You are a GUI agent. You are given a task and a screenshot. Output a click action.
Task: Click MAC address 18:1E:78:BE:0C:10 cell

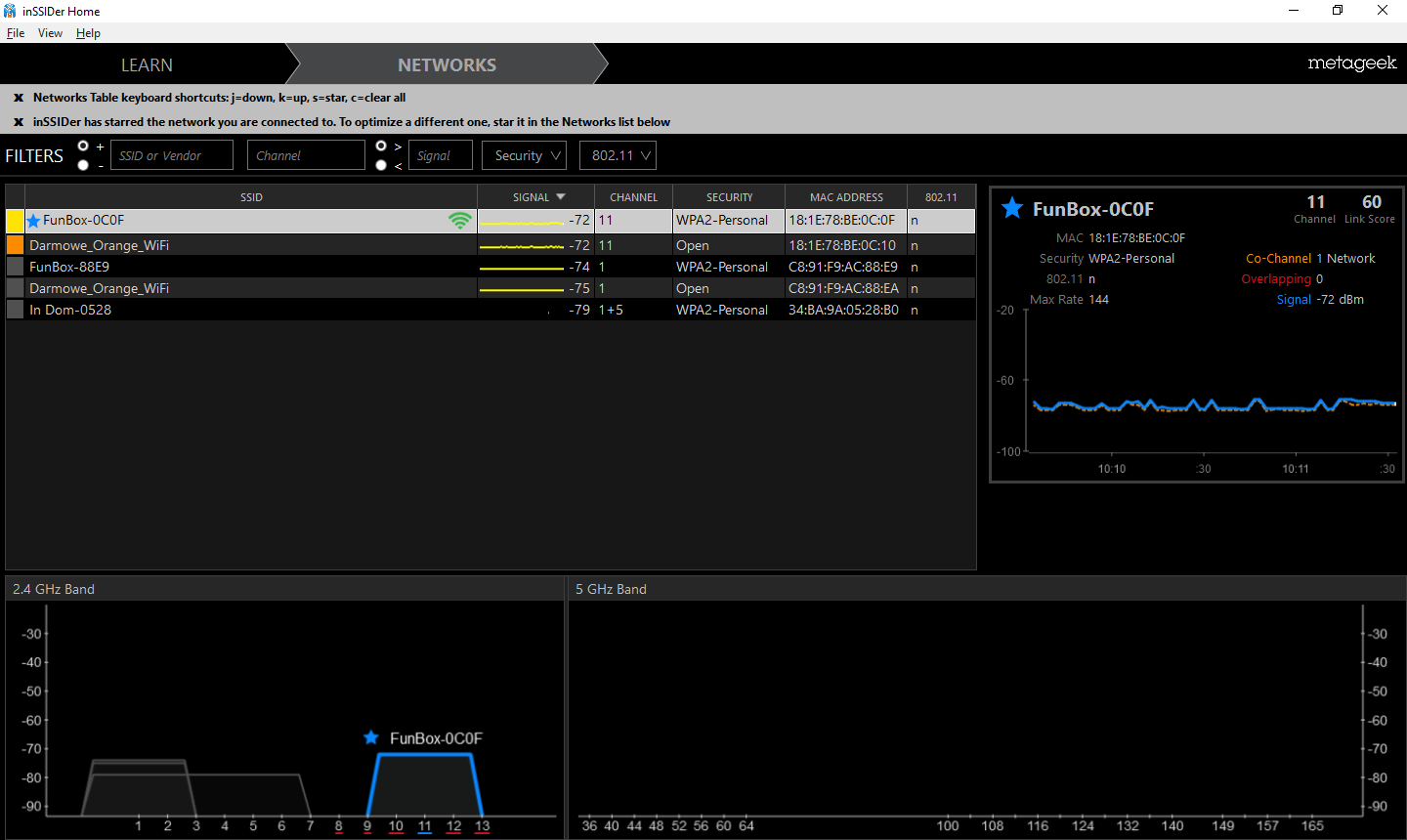click(842, 245)
